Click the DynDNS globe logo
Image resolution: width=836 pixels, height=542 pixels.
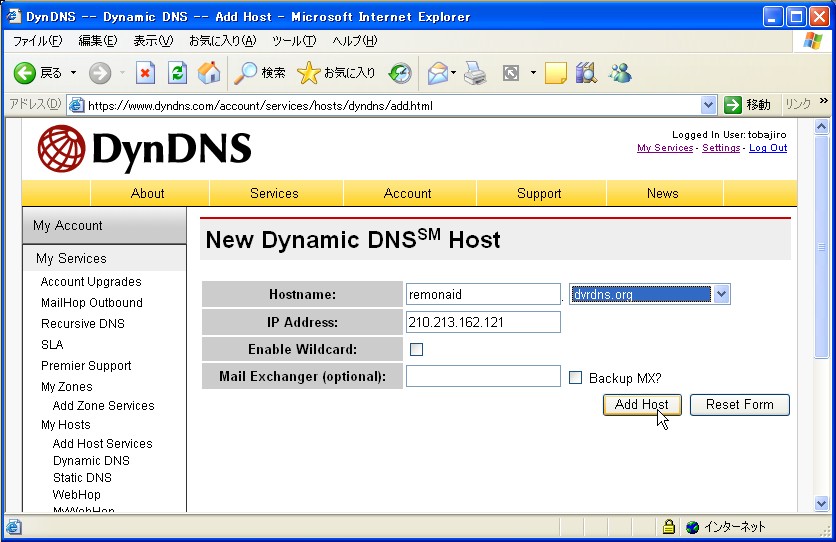pyautogui.click(x=61, y=149)
